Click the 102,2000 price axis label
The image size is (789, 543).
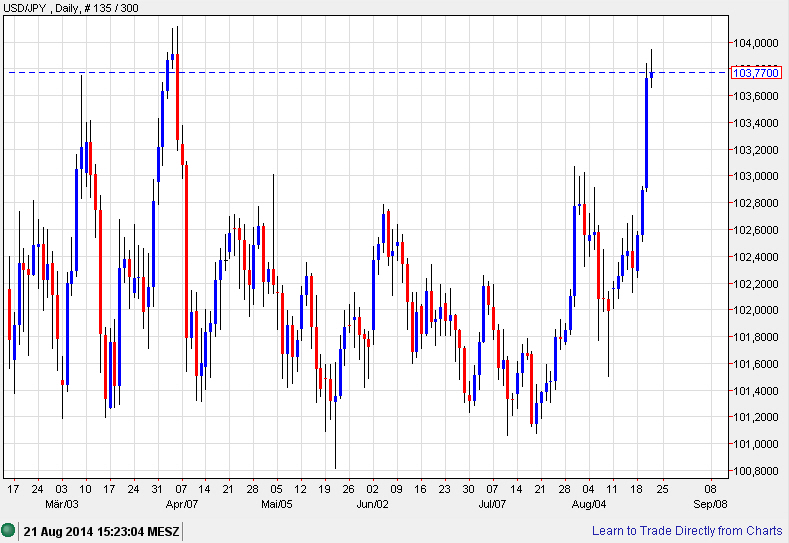point(755,284)
